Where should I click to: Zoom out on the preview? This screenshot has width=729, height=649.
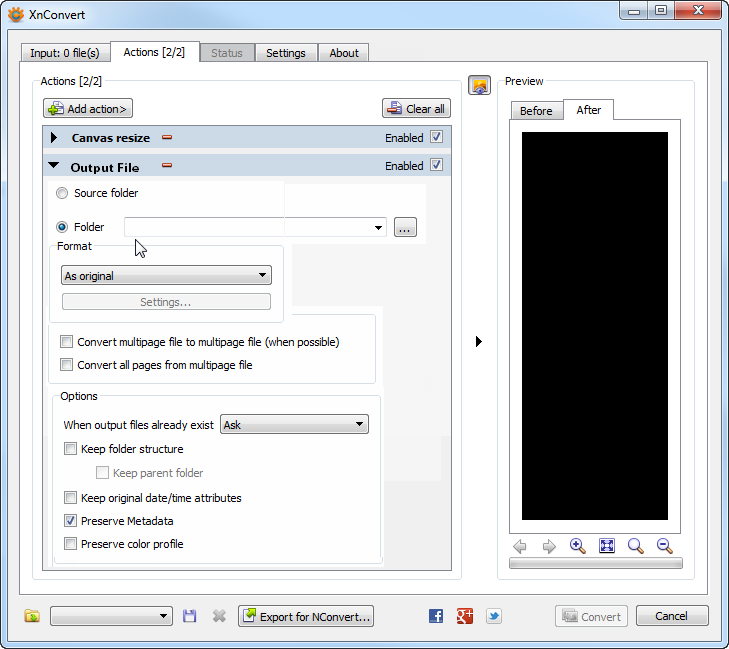point(664,546)
